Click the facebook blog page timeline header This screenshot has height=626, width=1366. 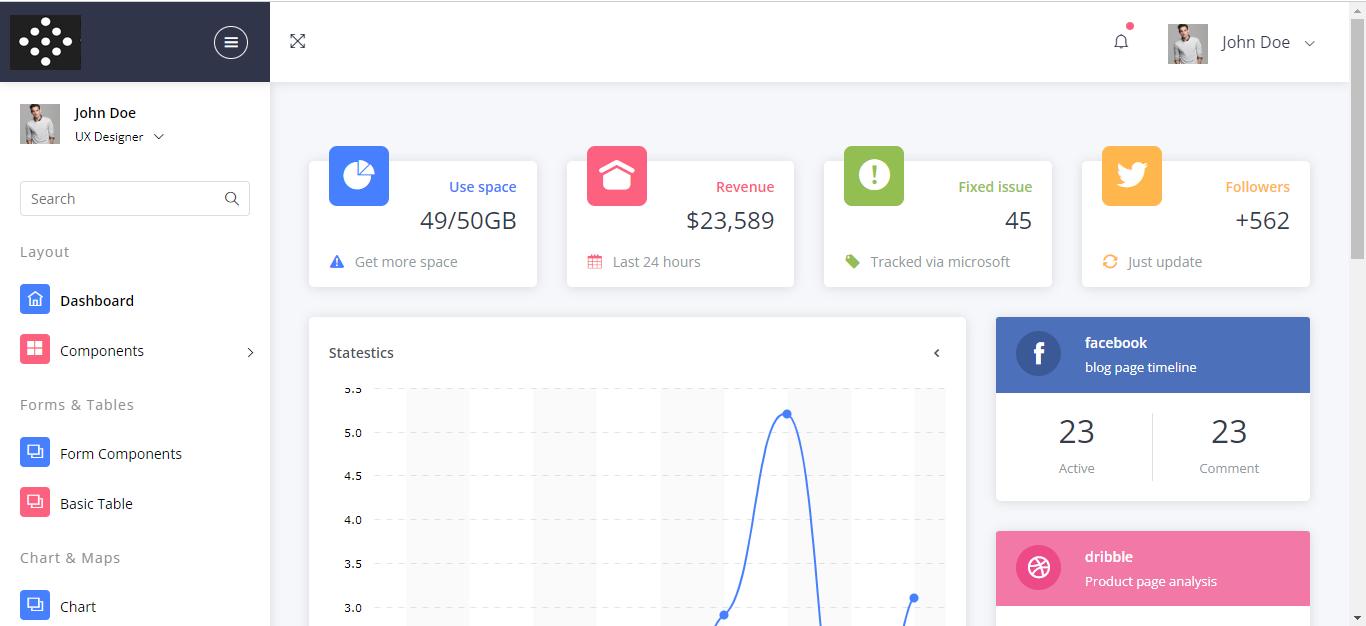point(1153,355)
